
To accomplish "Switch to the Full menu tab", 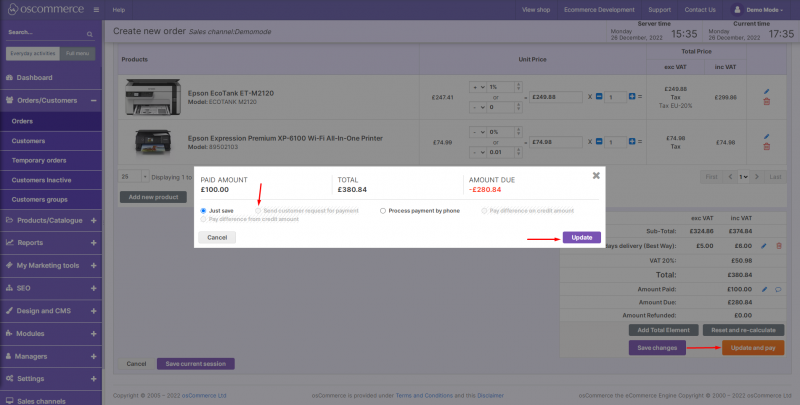I will point(75,53).
